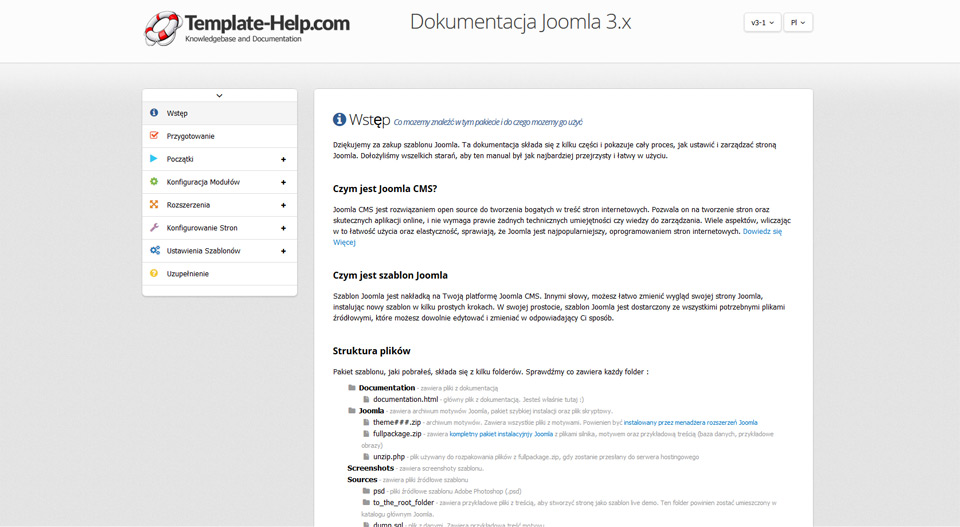Select Konfigurowanie Stron menu item
The image size is (960, 527).
click(220, 228)
